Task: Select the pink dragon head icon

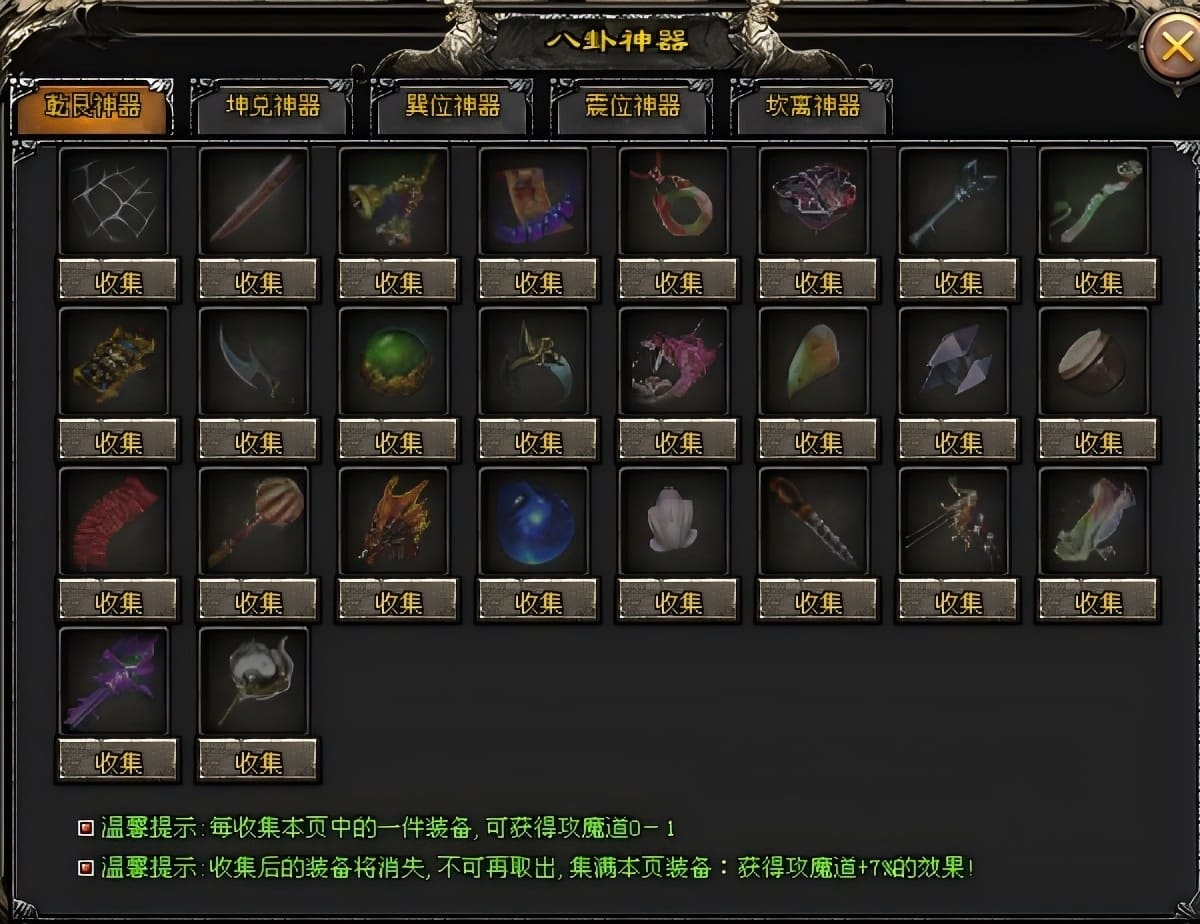Action: tap(674, 361)
